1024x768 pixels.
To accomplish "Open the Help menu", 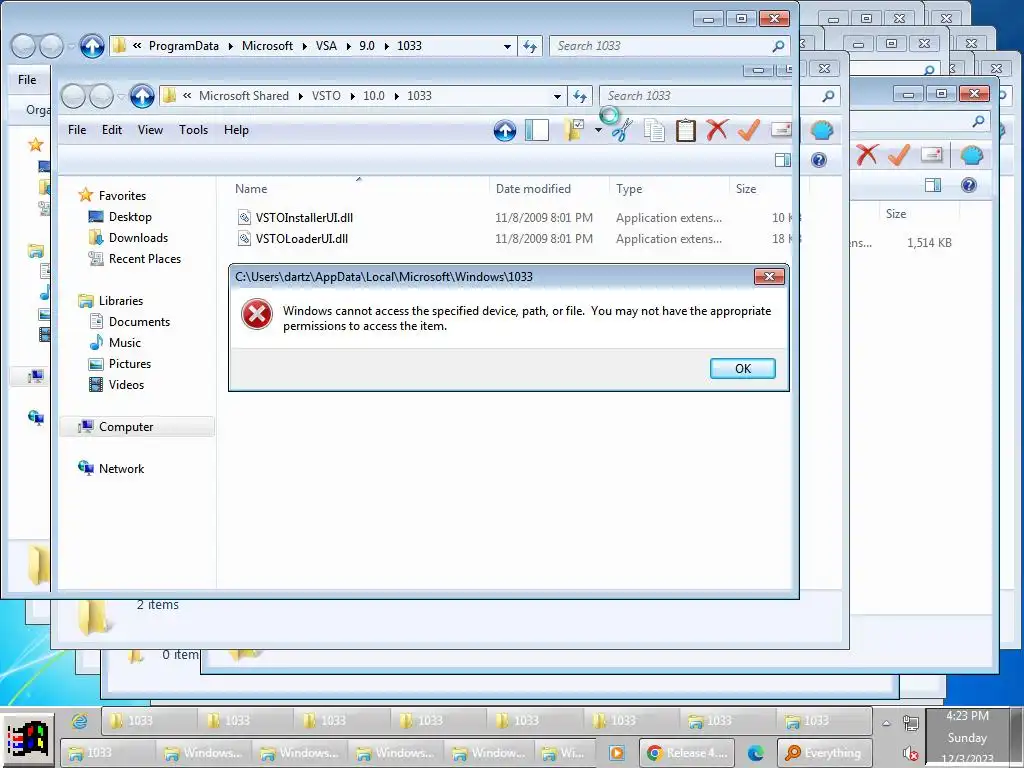I will click(236, 130).
